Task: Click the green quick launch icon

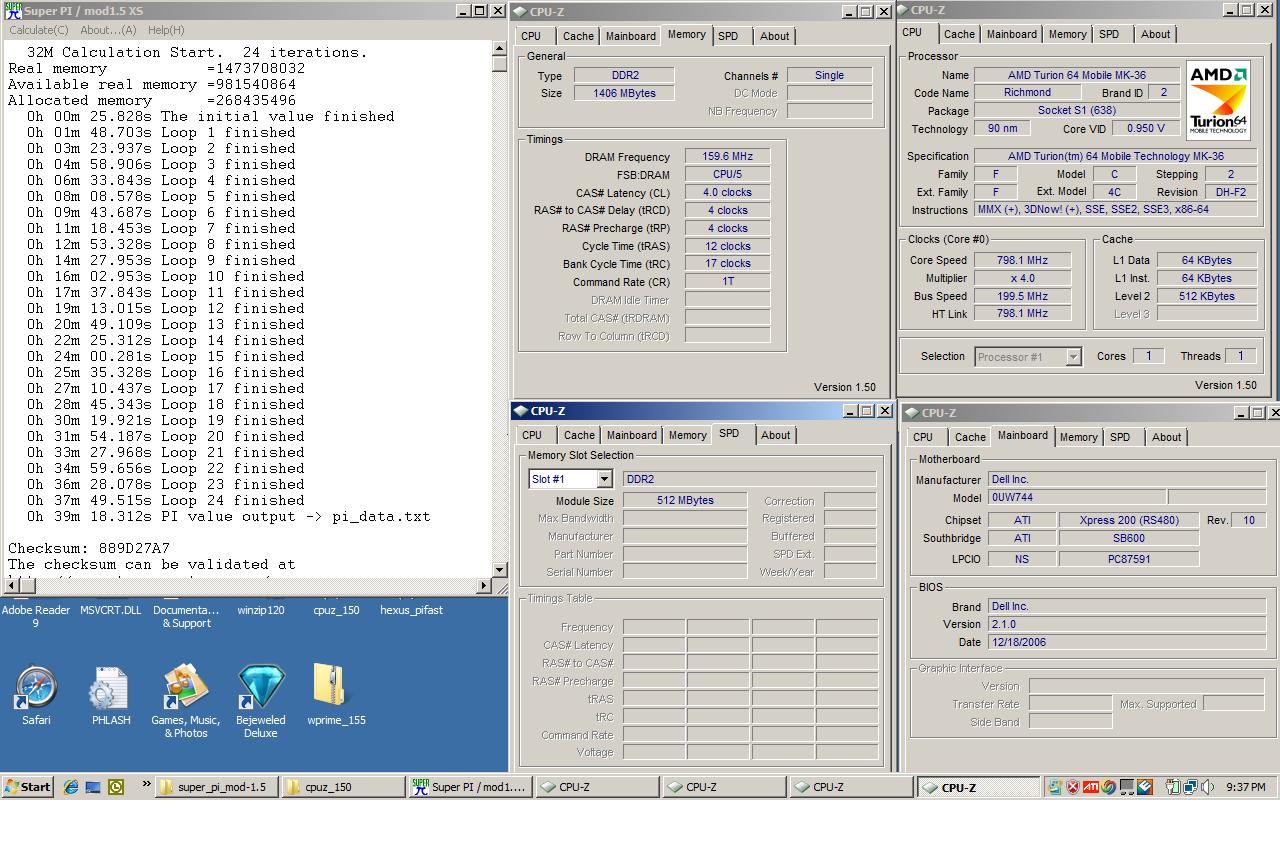Action: [x=116, y=787]
